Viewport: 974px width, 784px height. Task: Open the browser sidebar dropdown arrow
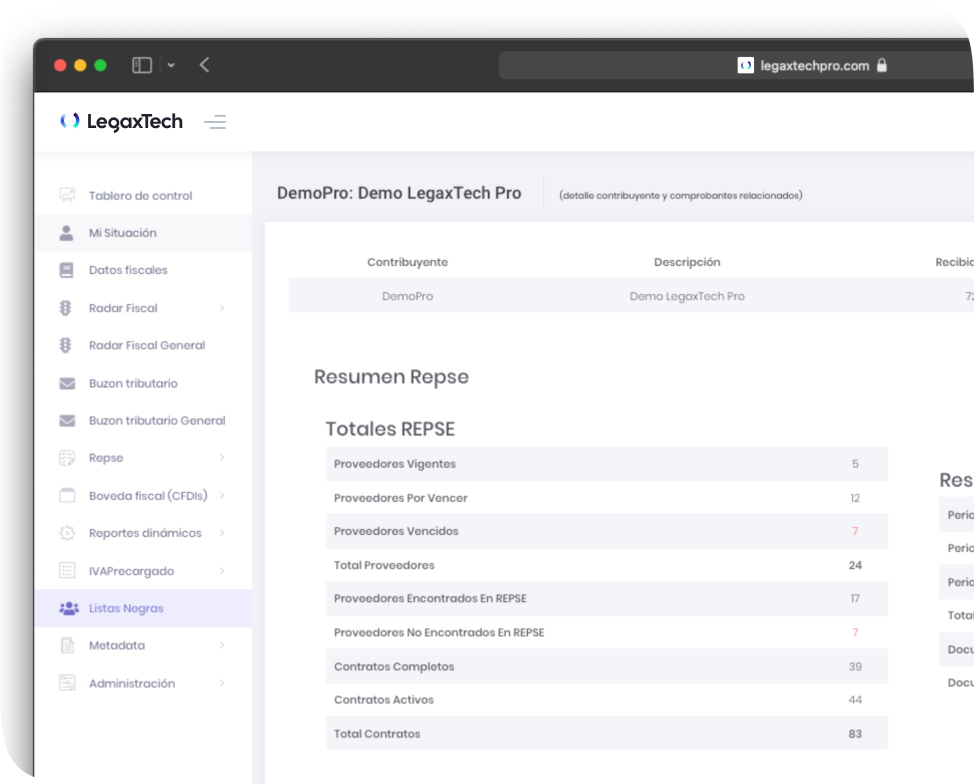click(x=171, y=65)
